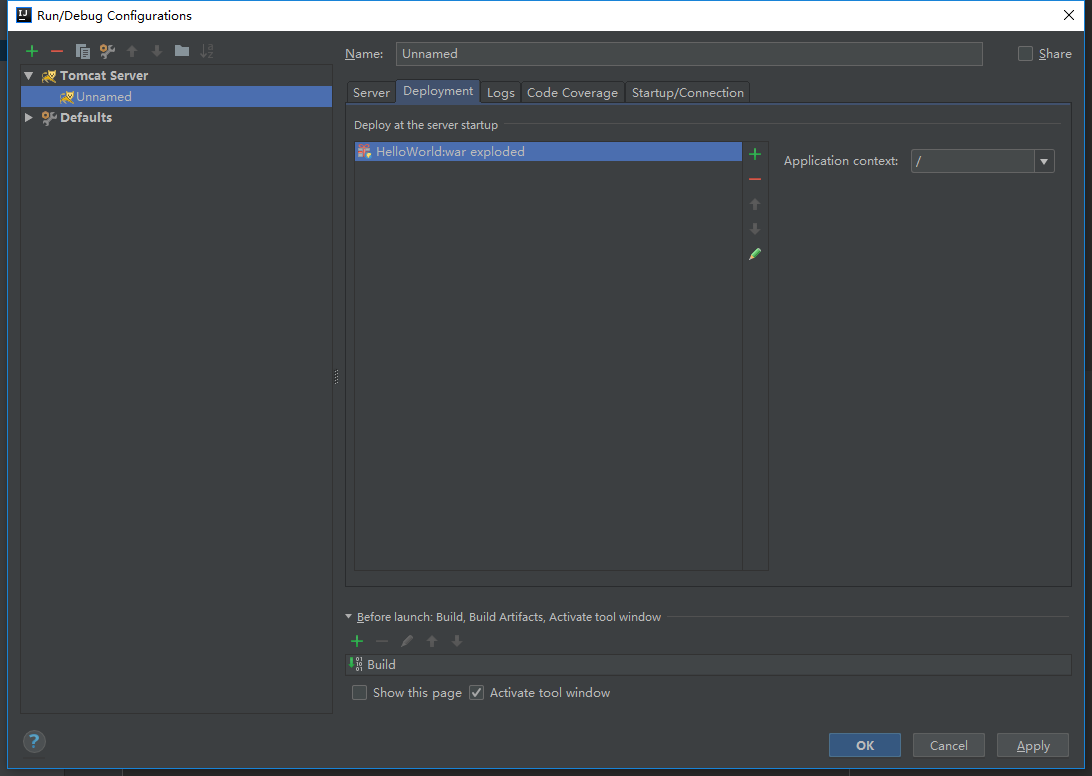This screenshot has width=1092, height=776.
Task: Select the Build before-launch task
Action: (708, 665)
